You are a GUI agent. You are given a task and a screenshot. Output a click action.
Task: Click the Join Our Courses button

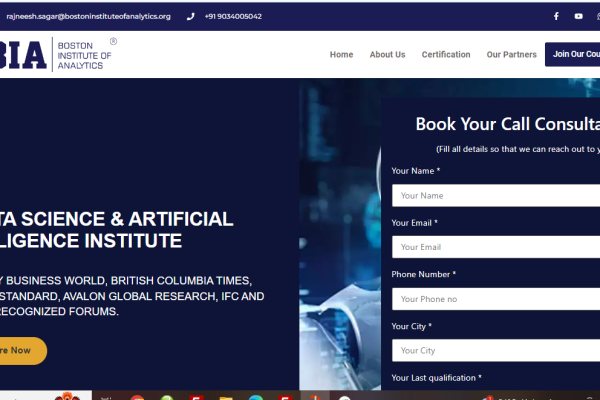coord(573,54)
